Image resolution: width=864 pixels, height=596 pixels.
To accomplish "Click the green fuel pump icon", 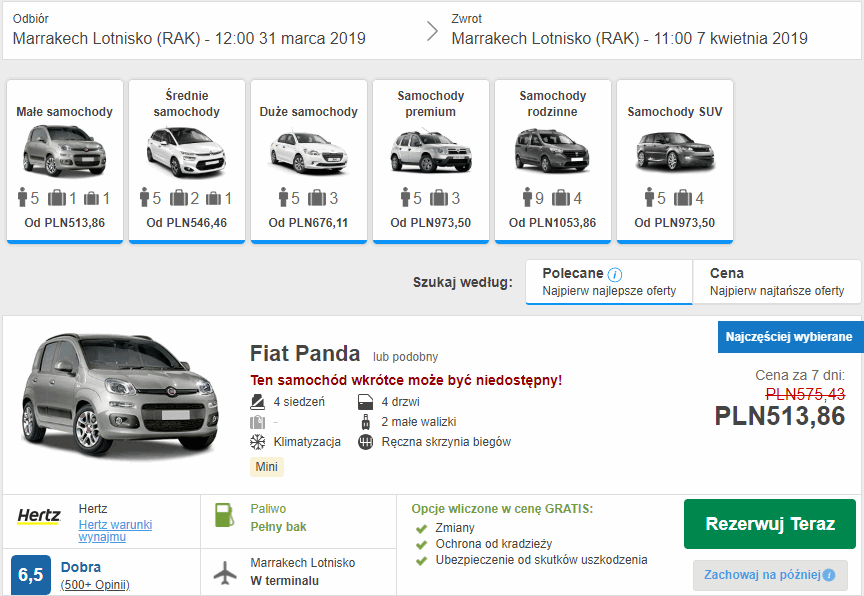I will (224, 515).
